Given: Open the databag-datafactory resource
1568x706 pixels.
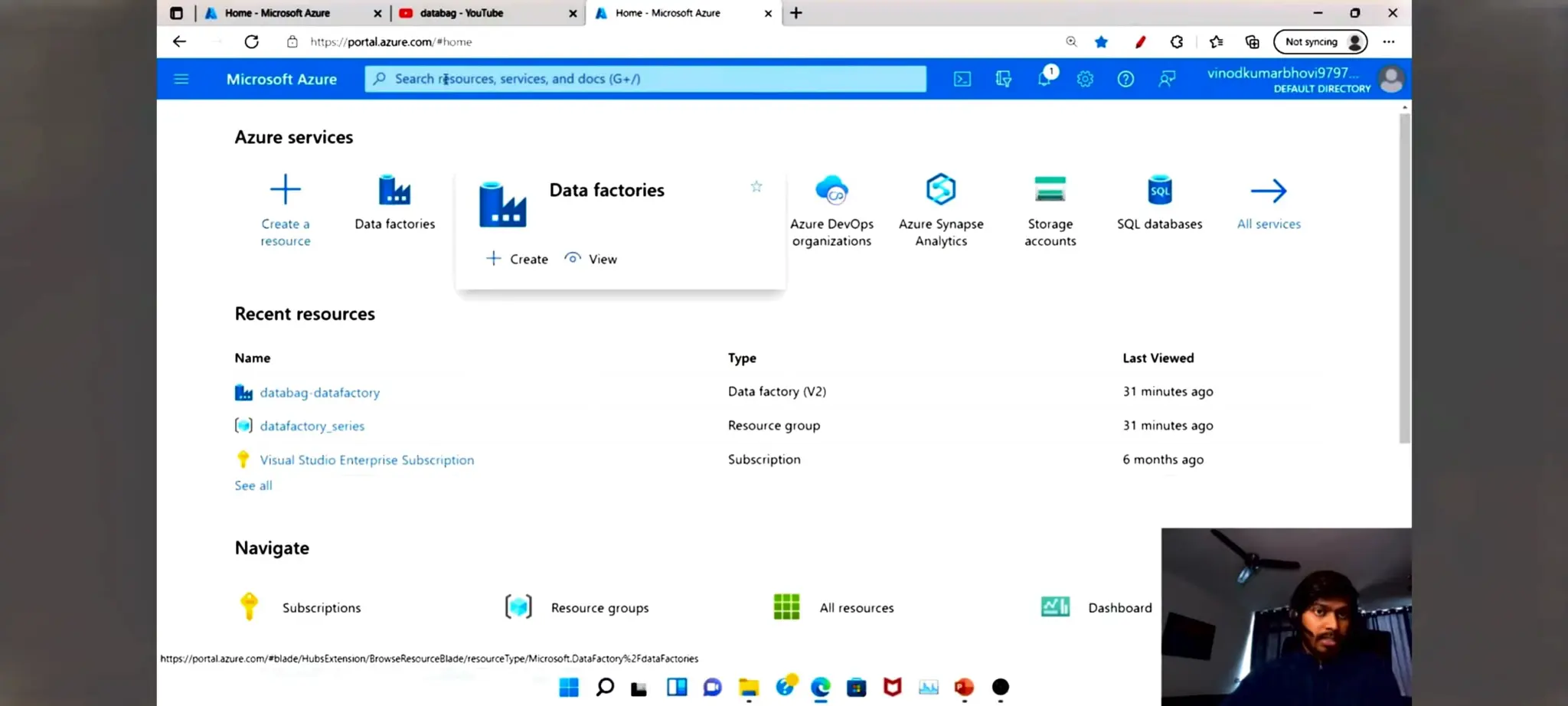Looking at the screenshot, I should pyautogui.click(x=319, y=393).
